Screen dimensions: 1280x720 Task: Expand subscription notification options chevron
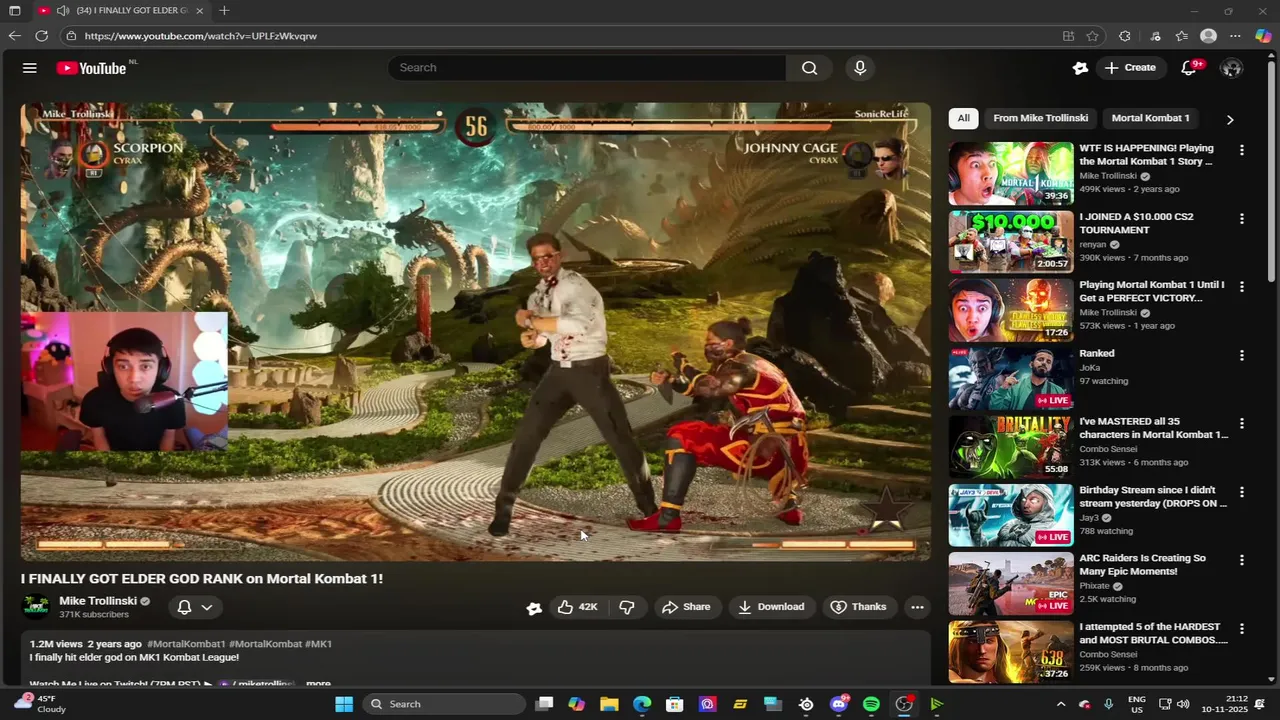tap(207, 607)
